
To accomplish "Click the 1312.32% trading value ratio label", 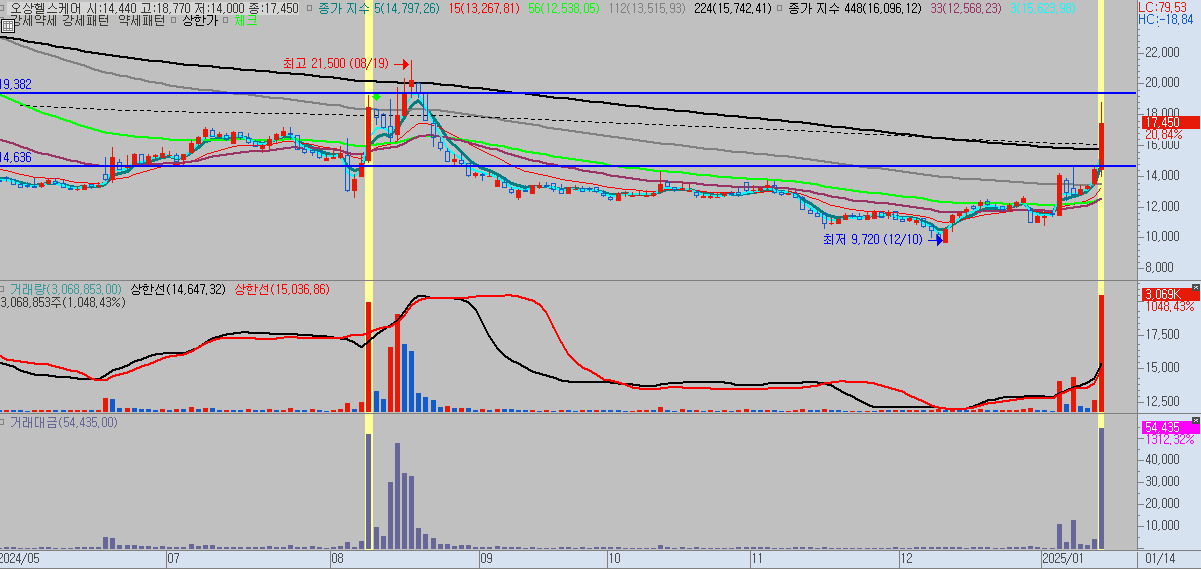I will pyautogui.click(x=1169, y=439).
